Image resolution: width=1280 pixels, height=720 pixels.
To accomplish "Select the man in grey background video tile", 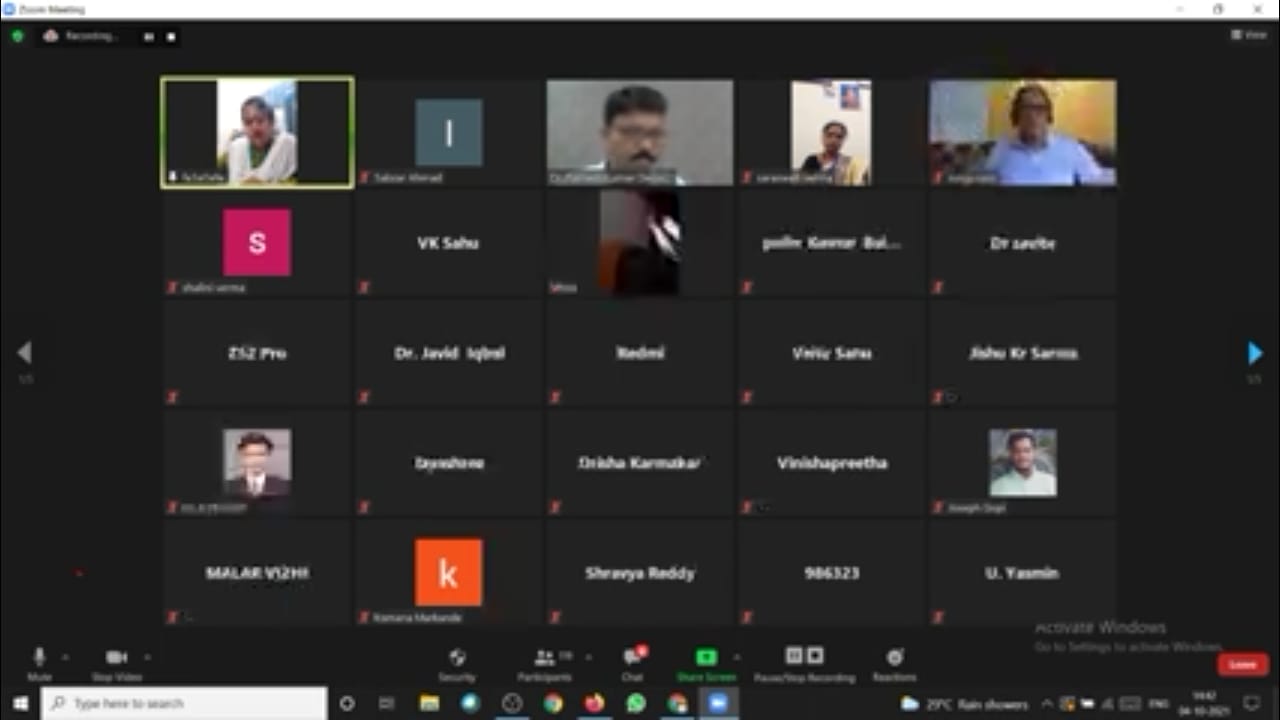I will pos(640,133).
